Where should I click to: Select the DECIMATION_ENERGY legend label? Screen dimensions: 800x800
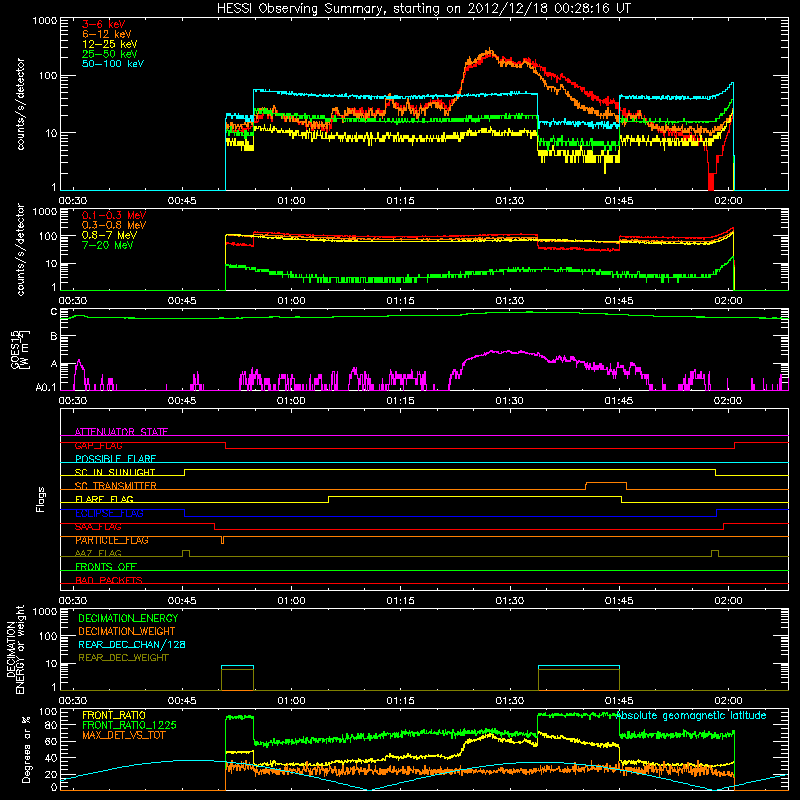coord(128,618)
